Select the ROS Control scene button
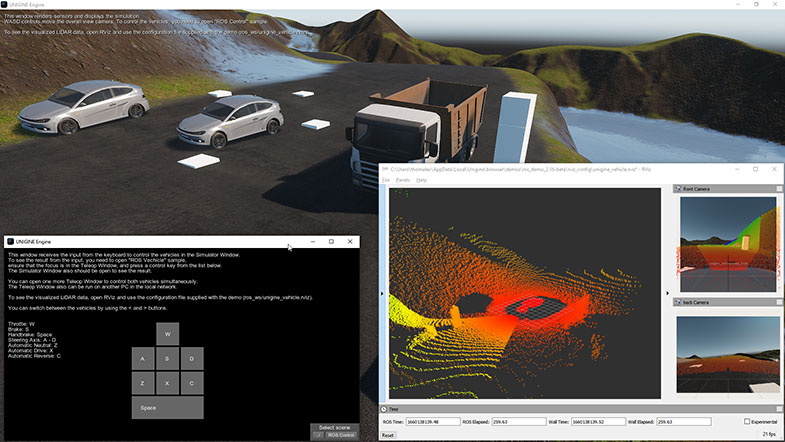Screen dimensions: 785x442 click(x=334, y=435)
